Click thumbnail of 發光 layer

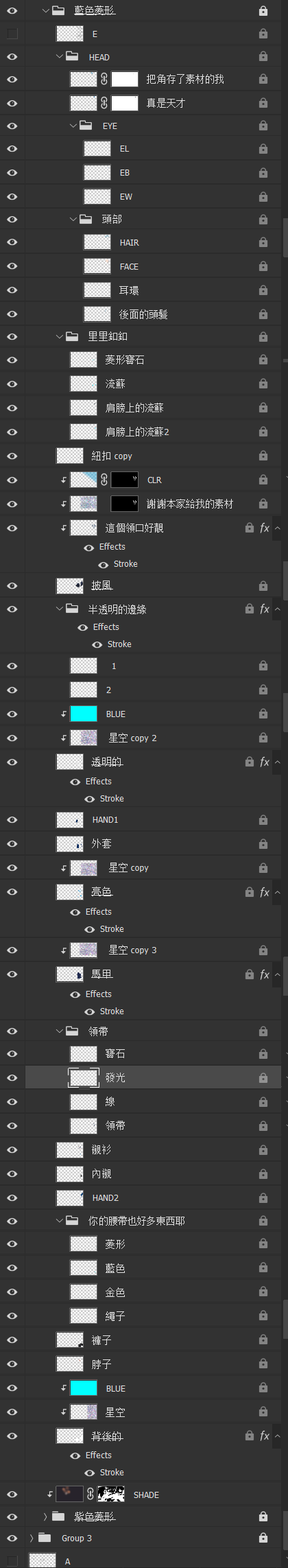(84, 1077)
